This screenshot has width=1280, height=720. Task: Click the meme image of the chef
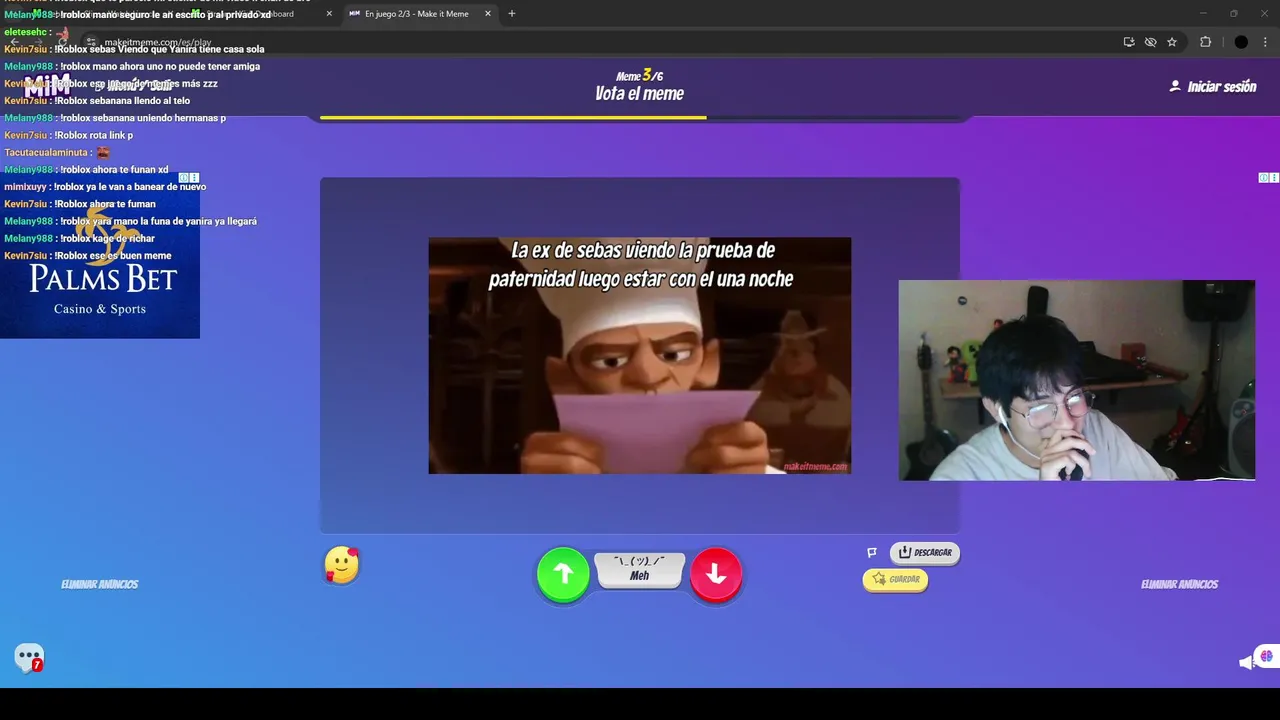coord(640,355)
